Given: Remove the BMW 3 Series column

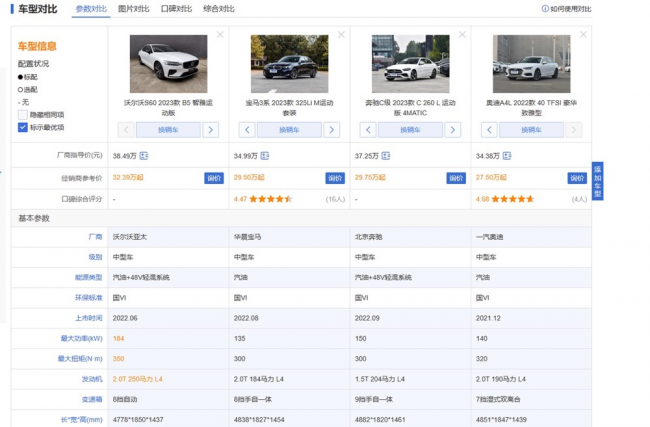Looking at the screenshot, I should pos(341,34).
